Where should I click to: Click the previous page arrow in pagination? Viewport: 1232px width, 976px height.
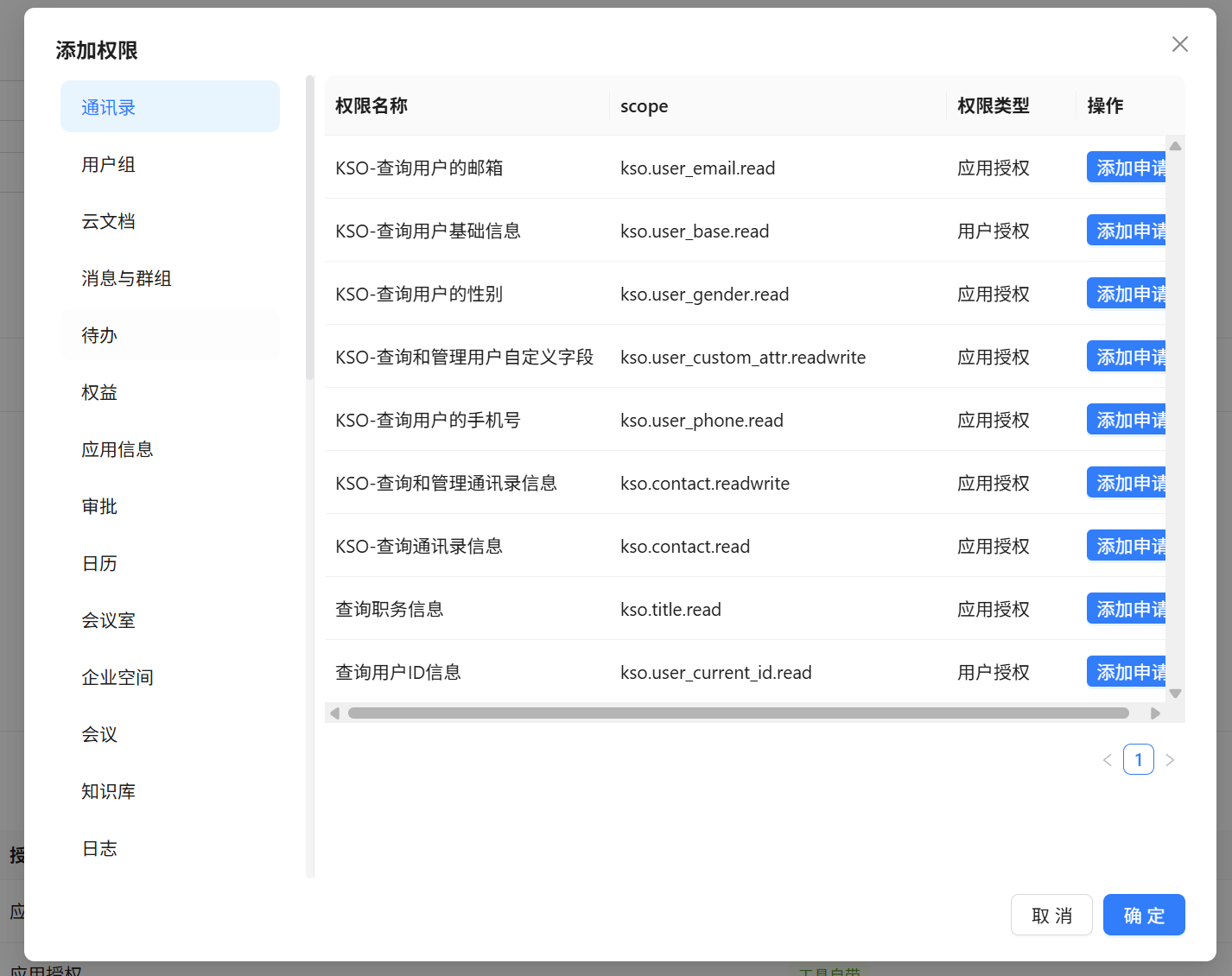click(1107, 760)
